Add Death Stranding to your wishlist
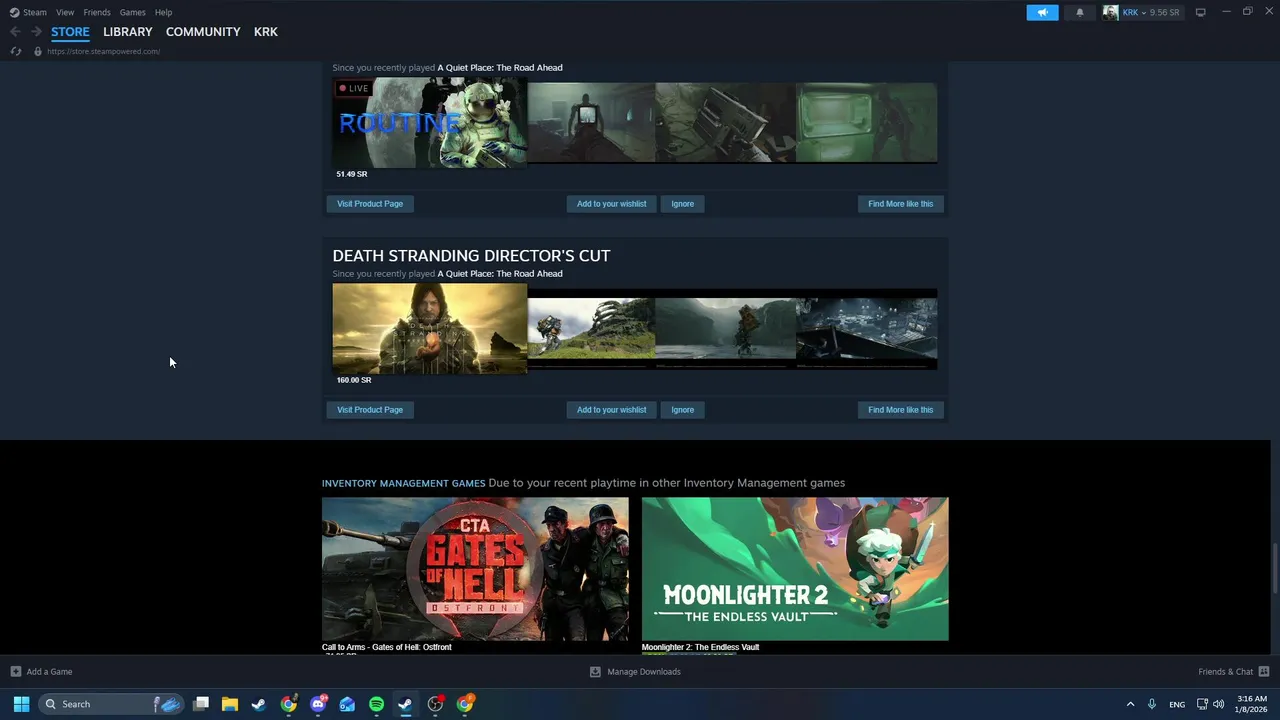This screenshot has height=720, width=1280. 611,410
